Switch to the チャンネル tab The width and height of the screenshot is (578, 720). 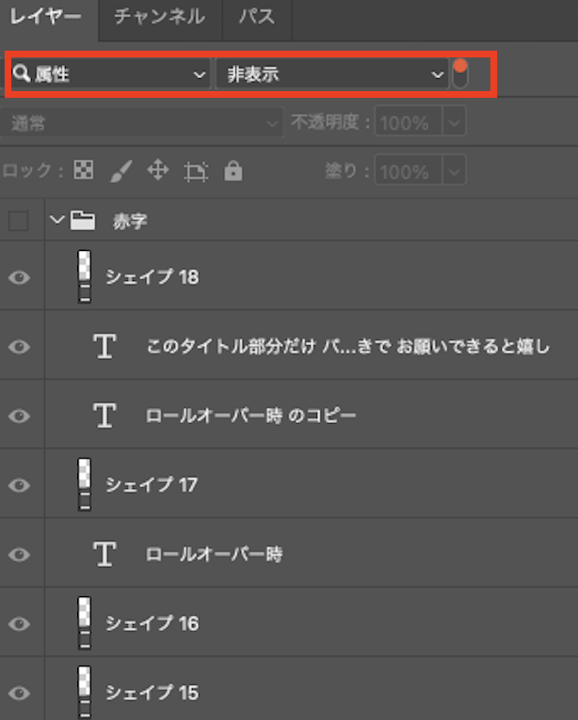tap(160, 17)
